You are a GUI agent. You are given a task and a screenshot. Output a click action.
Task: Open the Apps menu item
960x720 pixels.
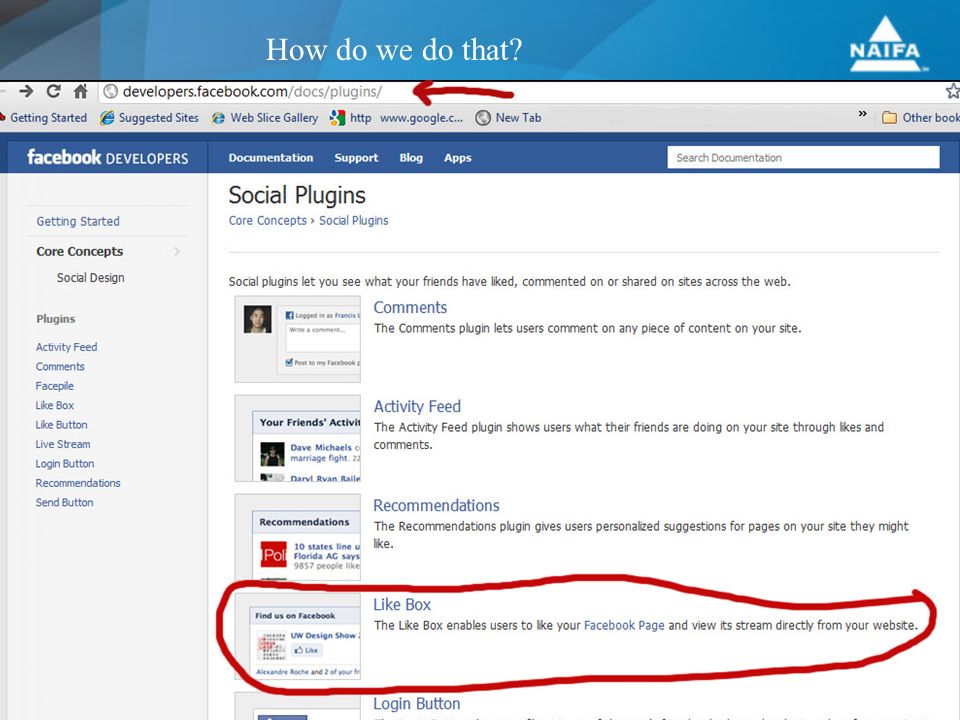pyautogui.click(x=457, y=158)
